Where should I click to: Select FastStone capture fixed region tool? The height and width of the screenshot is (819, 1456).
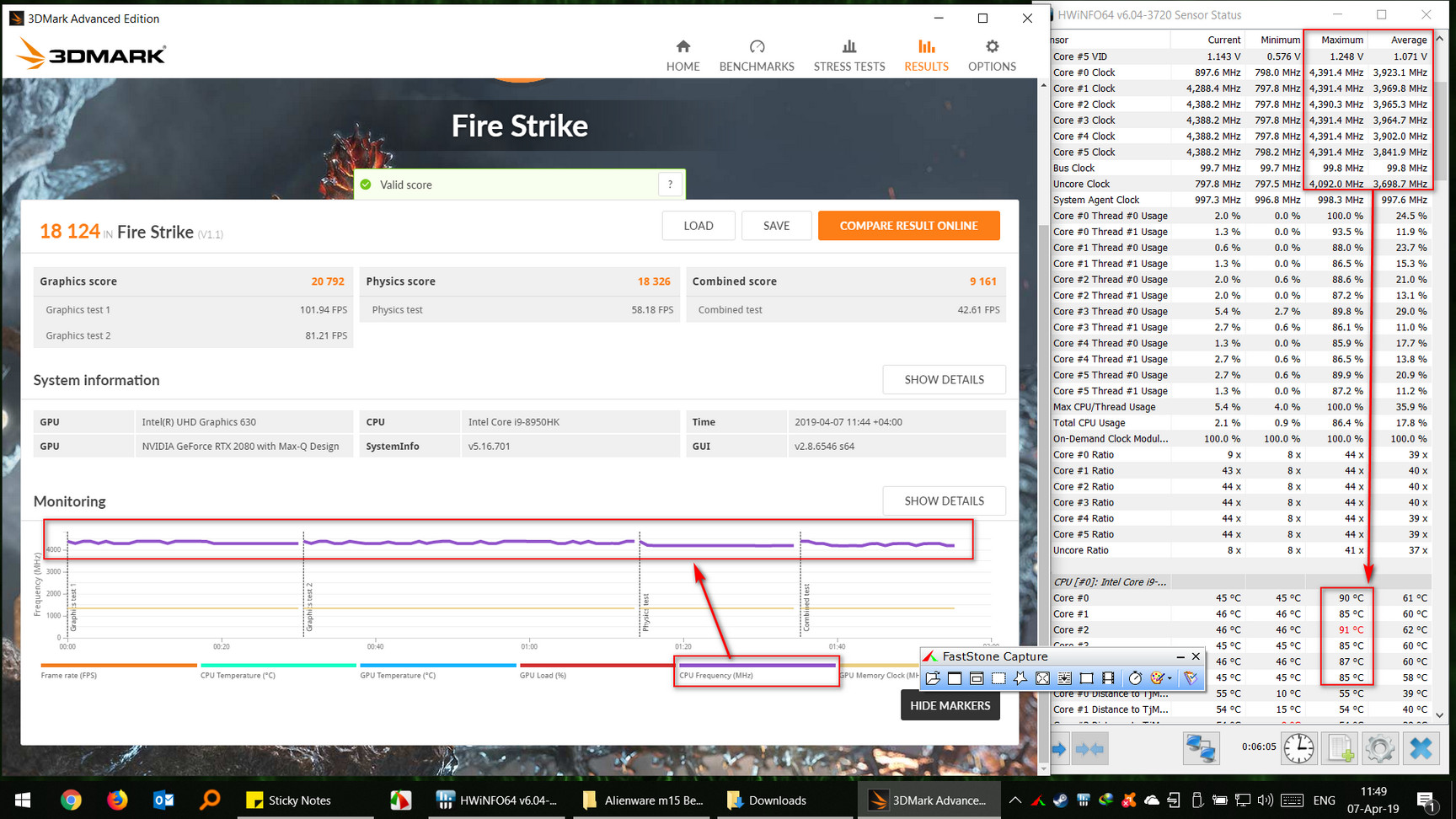(x=1086, y=678)
